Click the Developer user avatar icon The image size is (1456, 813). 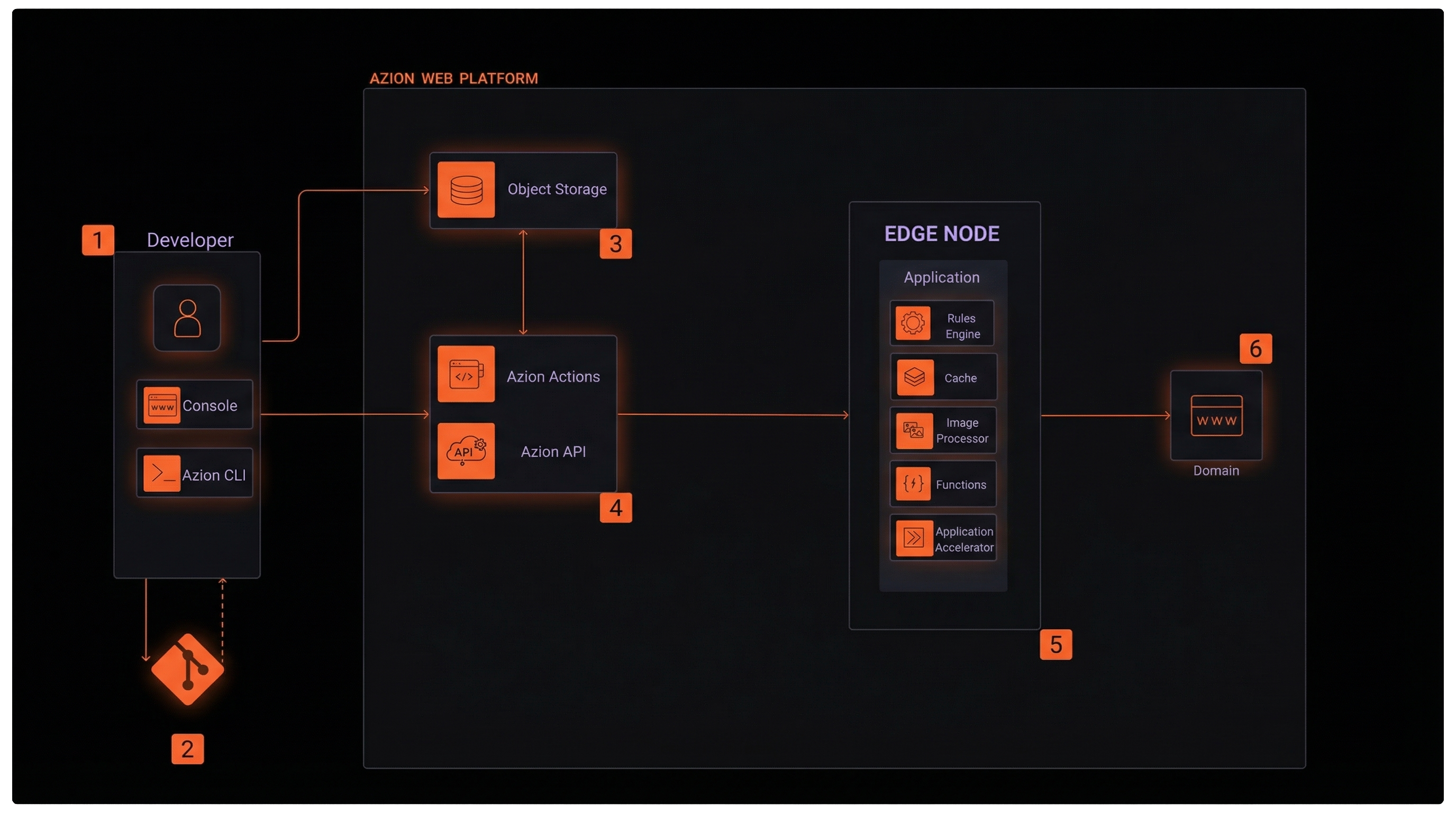[187, 318]
